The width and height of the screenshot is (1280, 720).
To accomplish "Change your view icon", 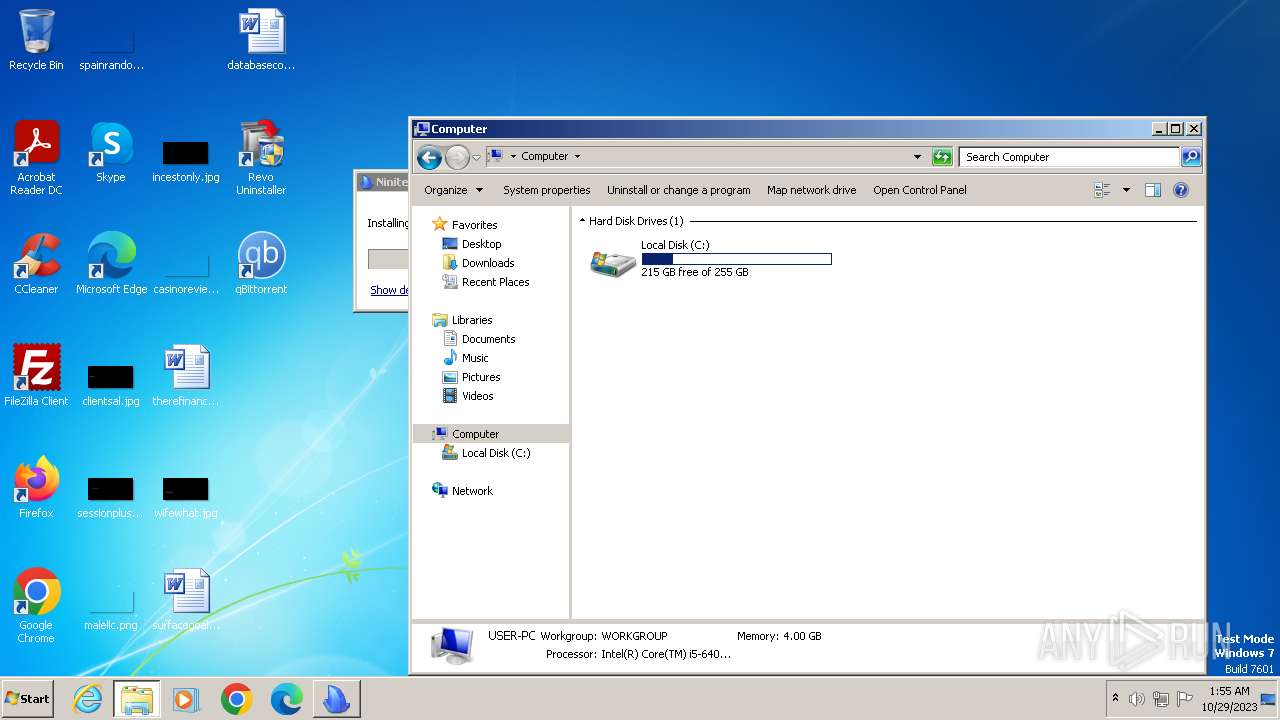I will 1103,190.
